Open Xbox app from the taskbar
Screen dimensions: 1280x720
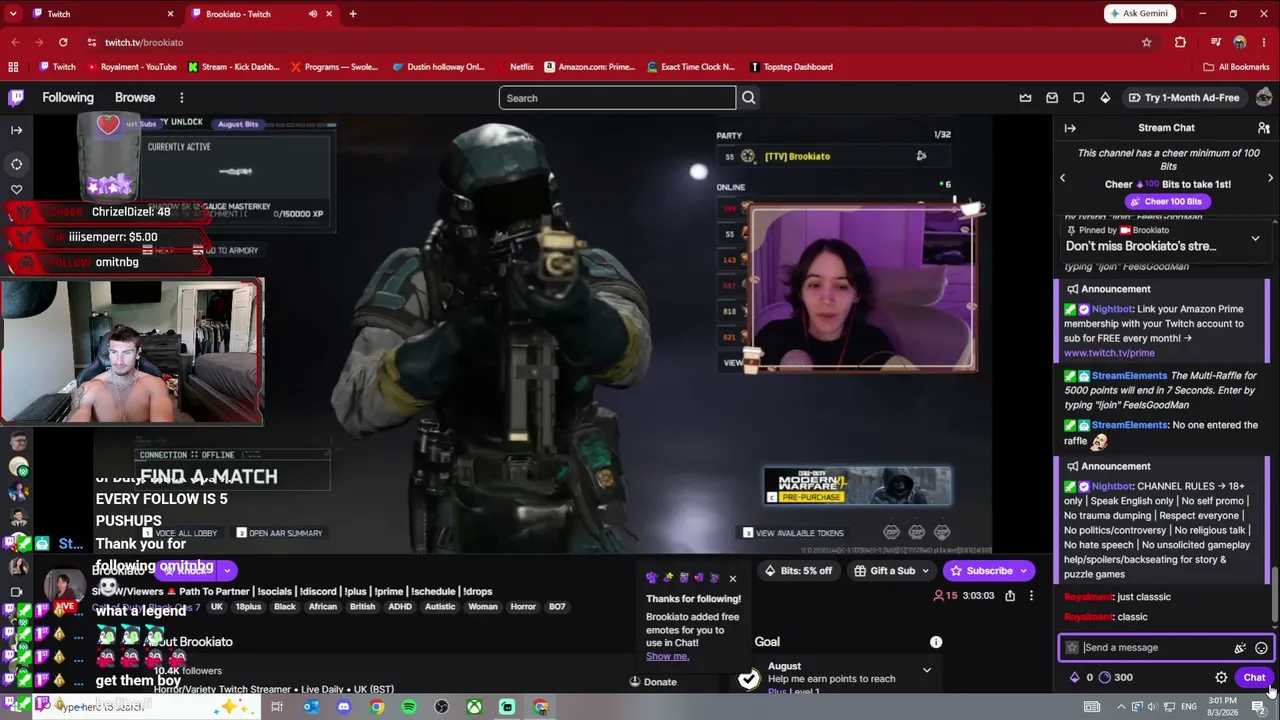pos(474,707)
